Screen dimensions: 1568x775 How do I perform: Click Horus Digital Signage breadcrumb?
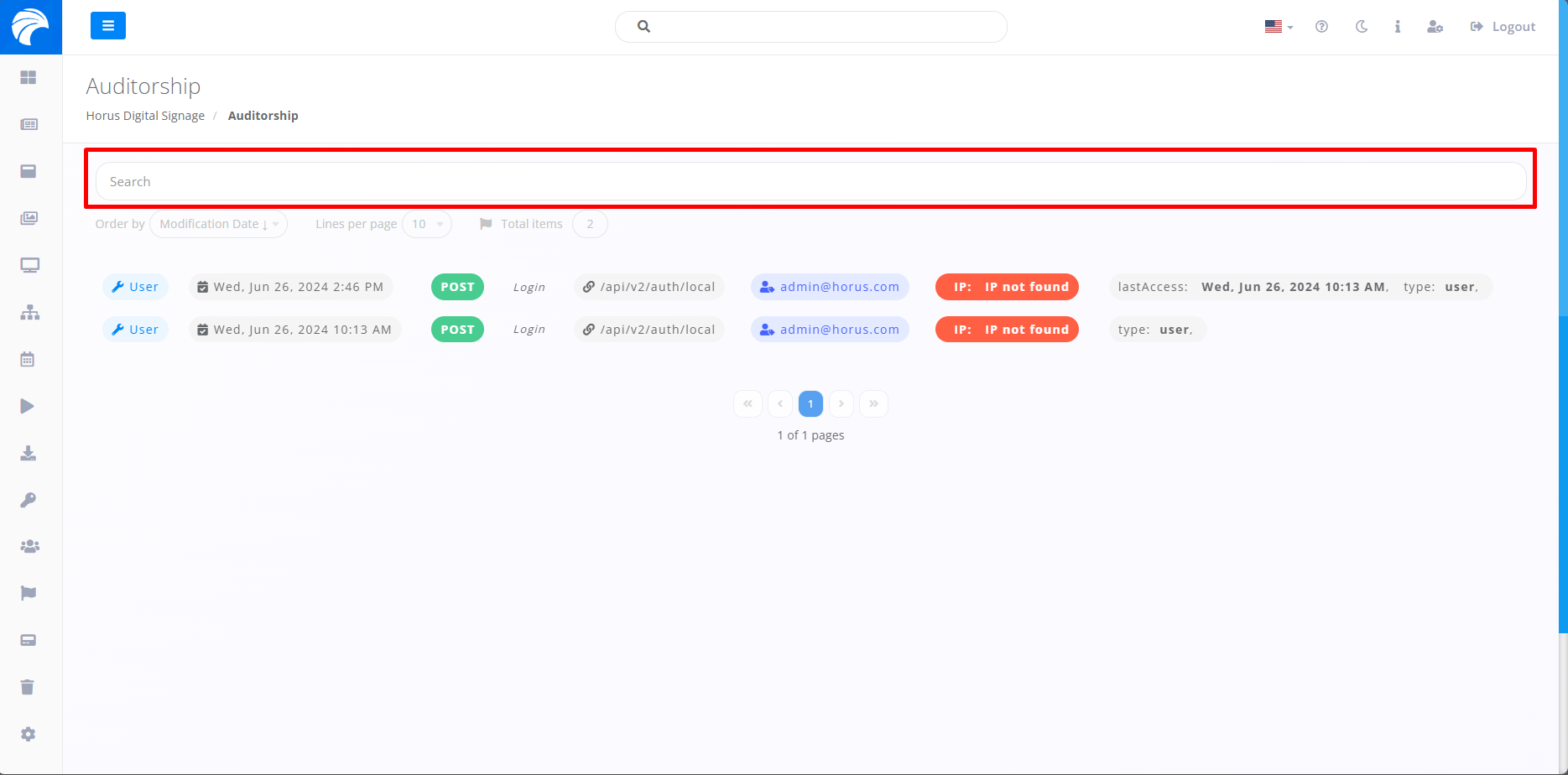pyautogui.click(x=145, y=116)
